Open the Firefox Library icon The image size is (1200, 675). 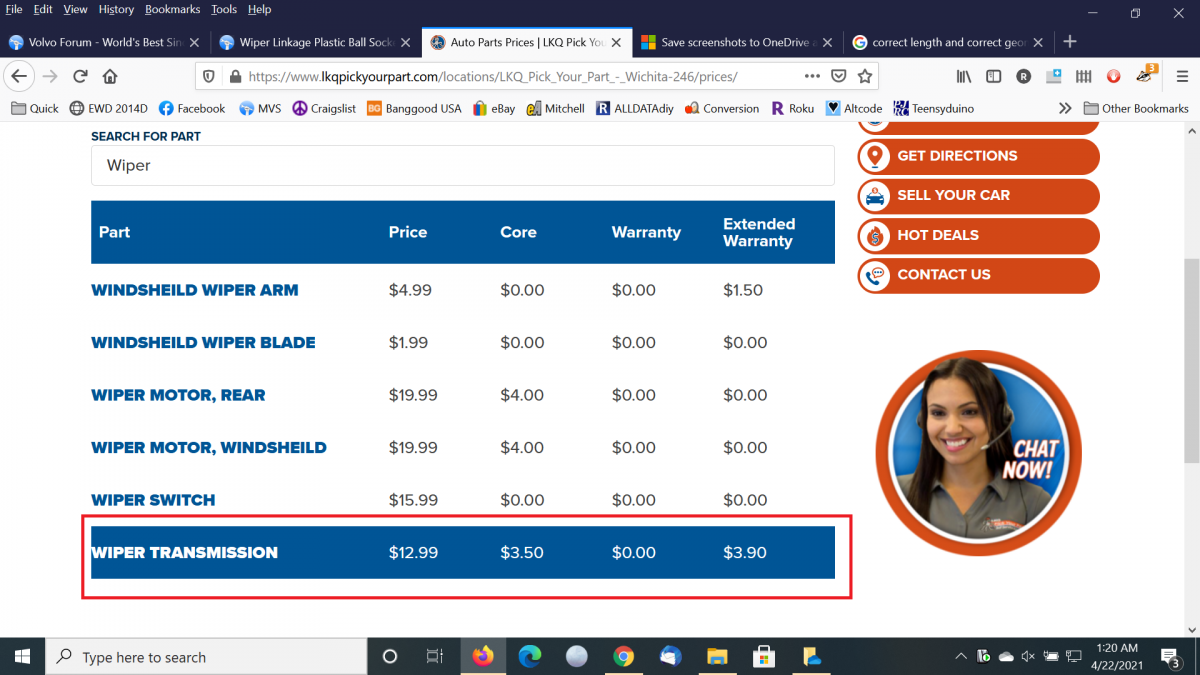click(964, 76)
